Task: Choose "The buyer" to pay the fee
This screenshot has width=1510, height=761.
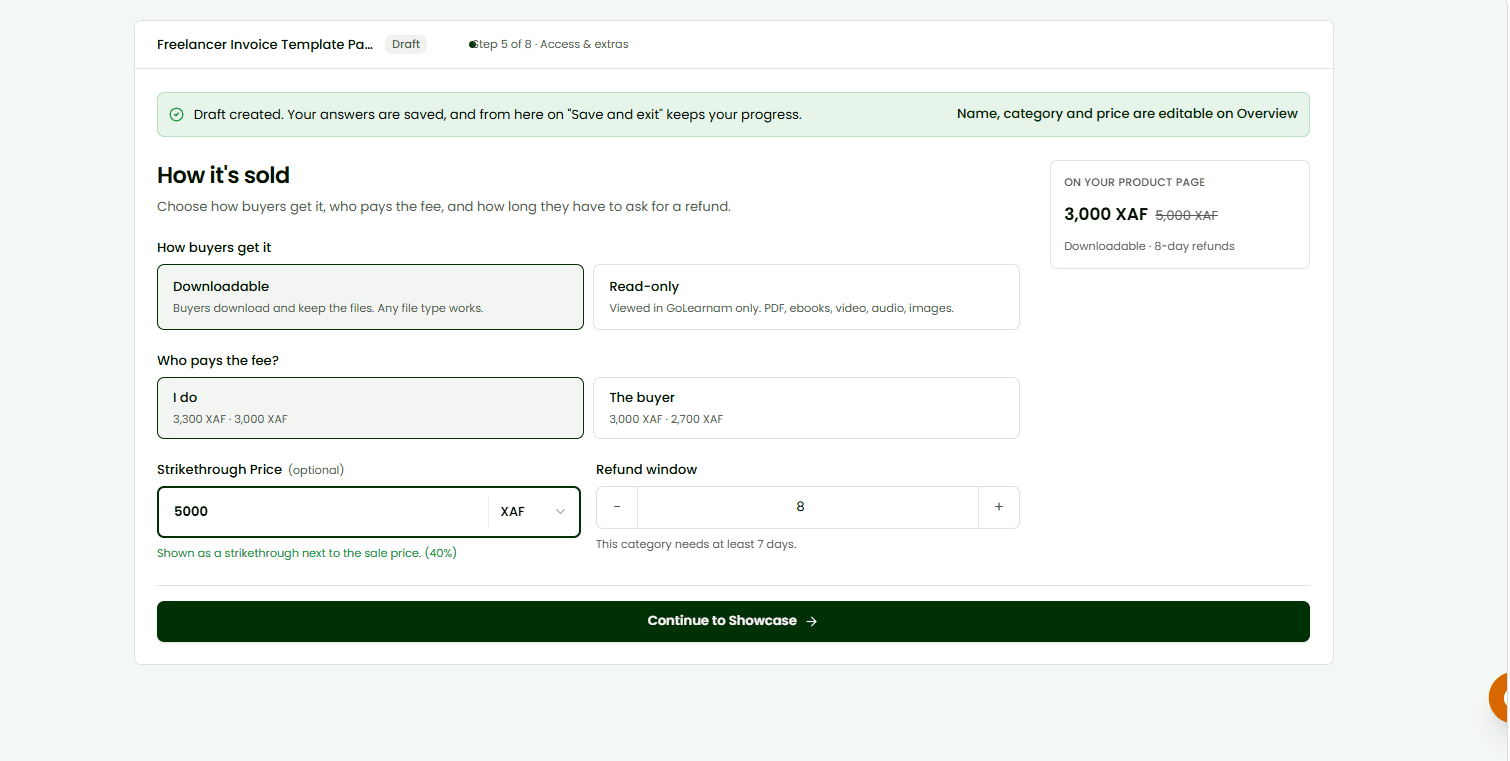Action: (x=806, y=408)
